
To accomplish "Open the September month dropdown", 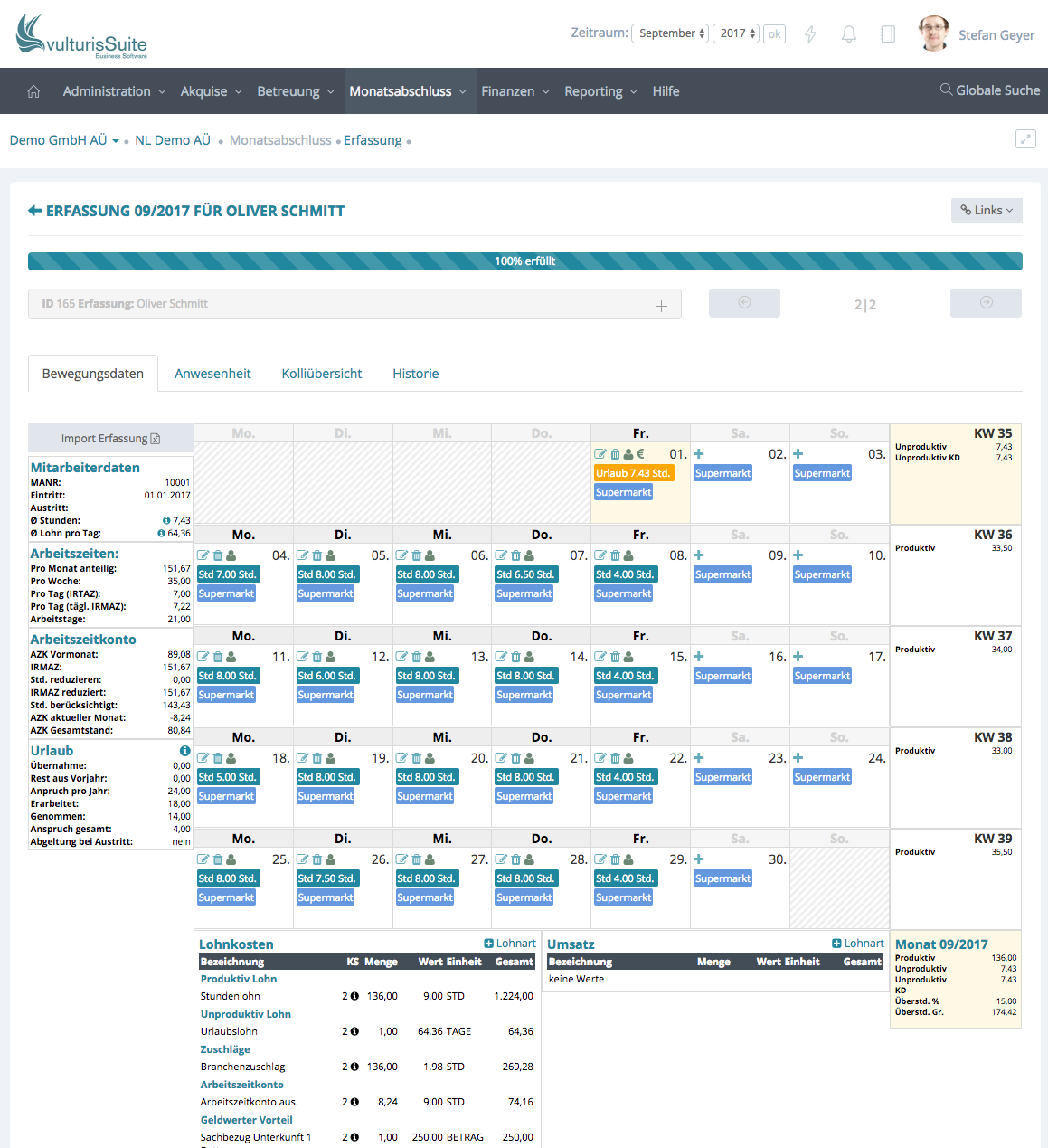I will 670,33.
